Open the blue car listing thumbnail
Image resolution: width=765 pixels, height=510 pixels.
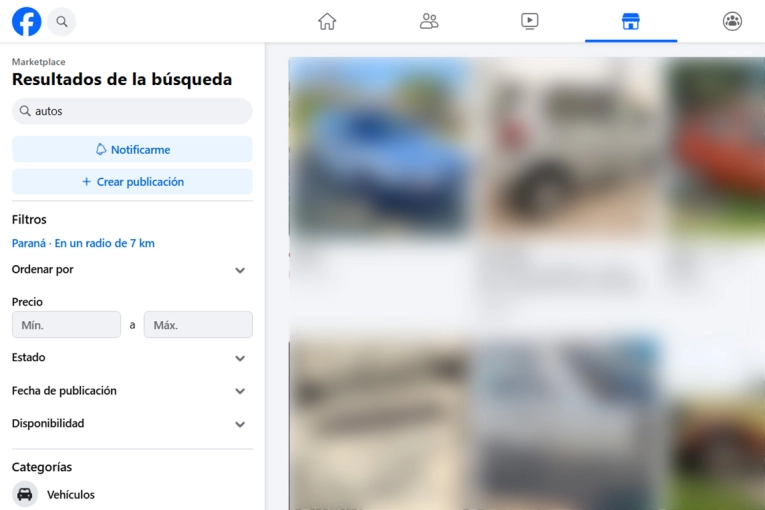pyautogui.click(x=381, y=146)
